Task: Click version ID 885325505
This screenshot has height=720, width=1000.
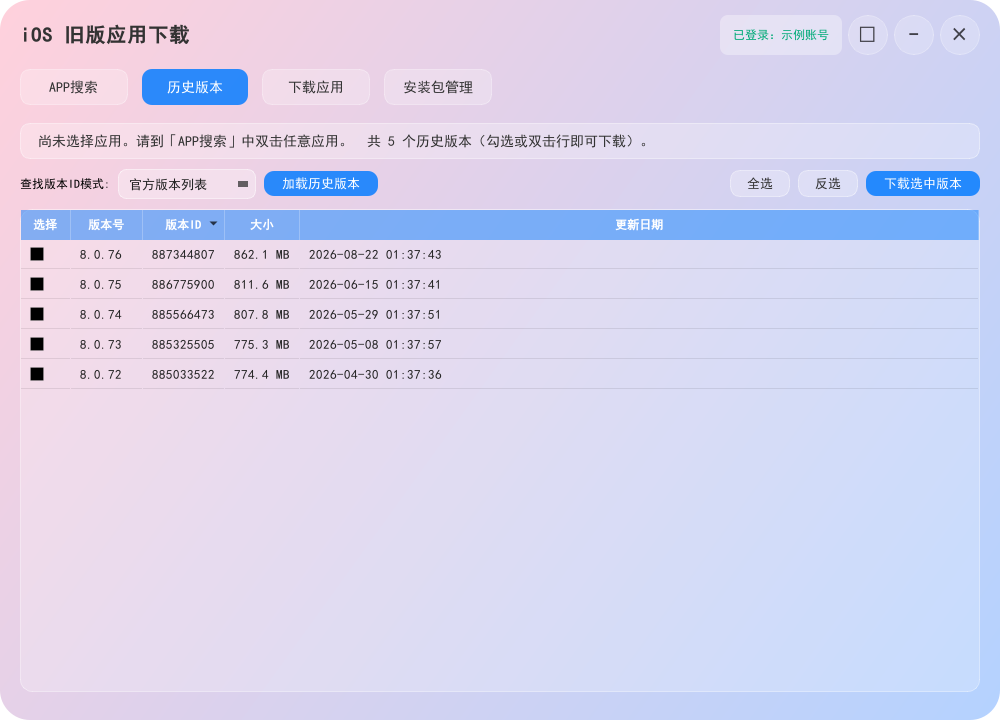Action: 183,345
